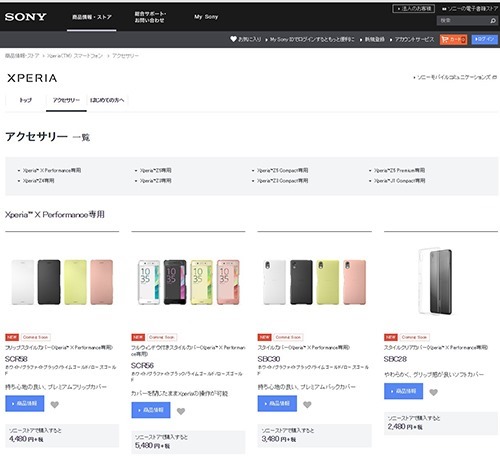
Task: Open お気に入り heart icon in header
Action: (233, 39)
